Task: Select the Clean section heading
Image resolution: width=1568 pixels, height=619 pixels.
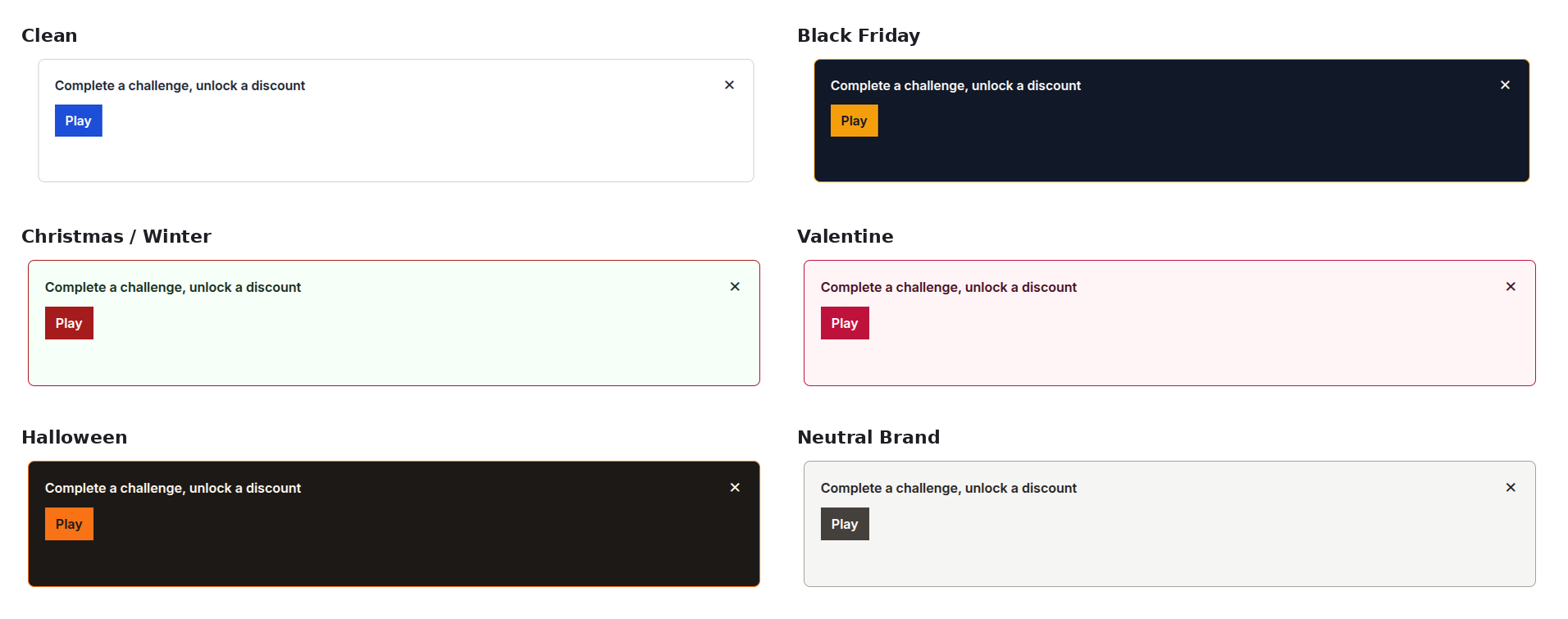Action: click(x=49, y=35)
